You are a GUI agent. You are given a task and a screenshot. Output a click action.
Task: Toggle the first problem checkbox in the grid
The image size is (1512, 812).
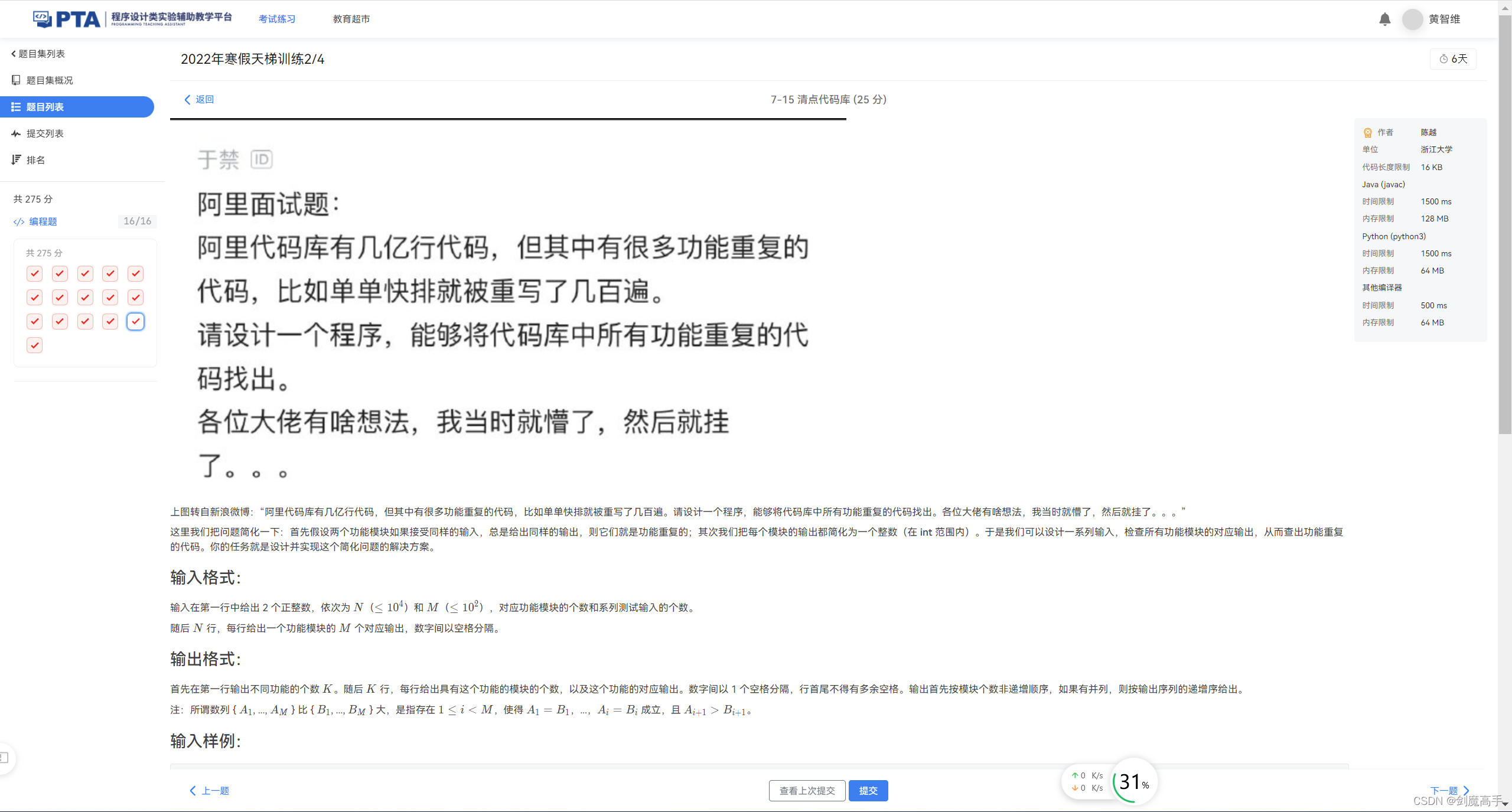(34, 273)
